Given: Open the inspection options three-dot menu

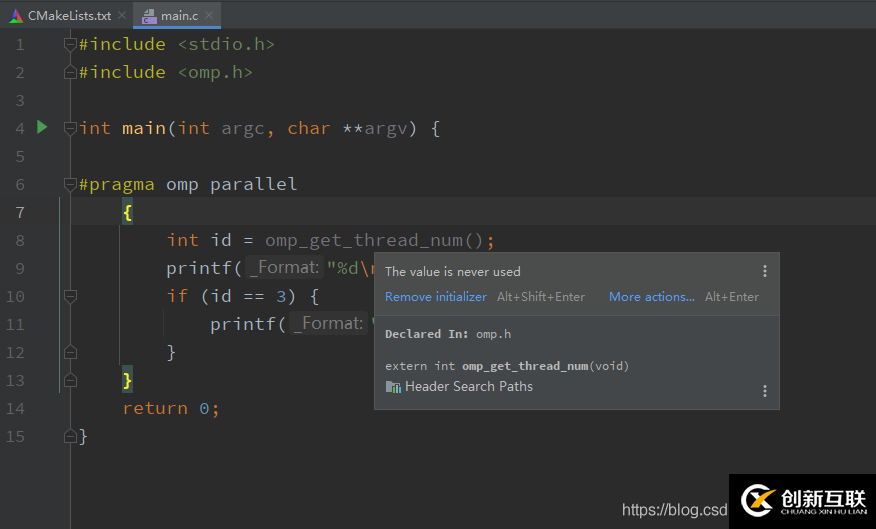Looking at the screenshot, I should coord(765,271).
